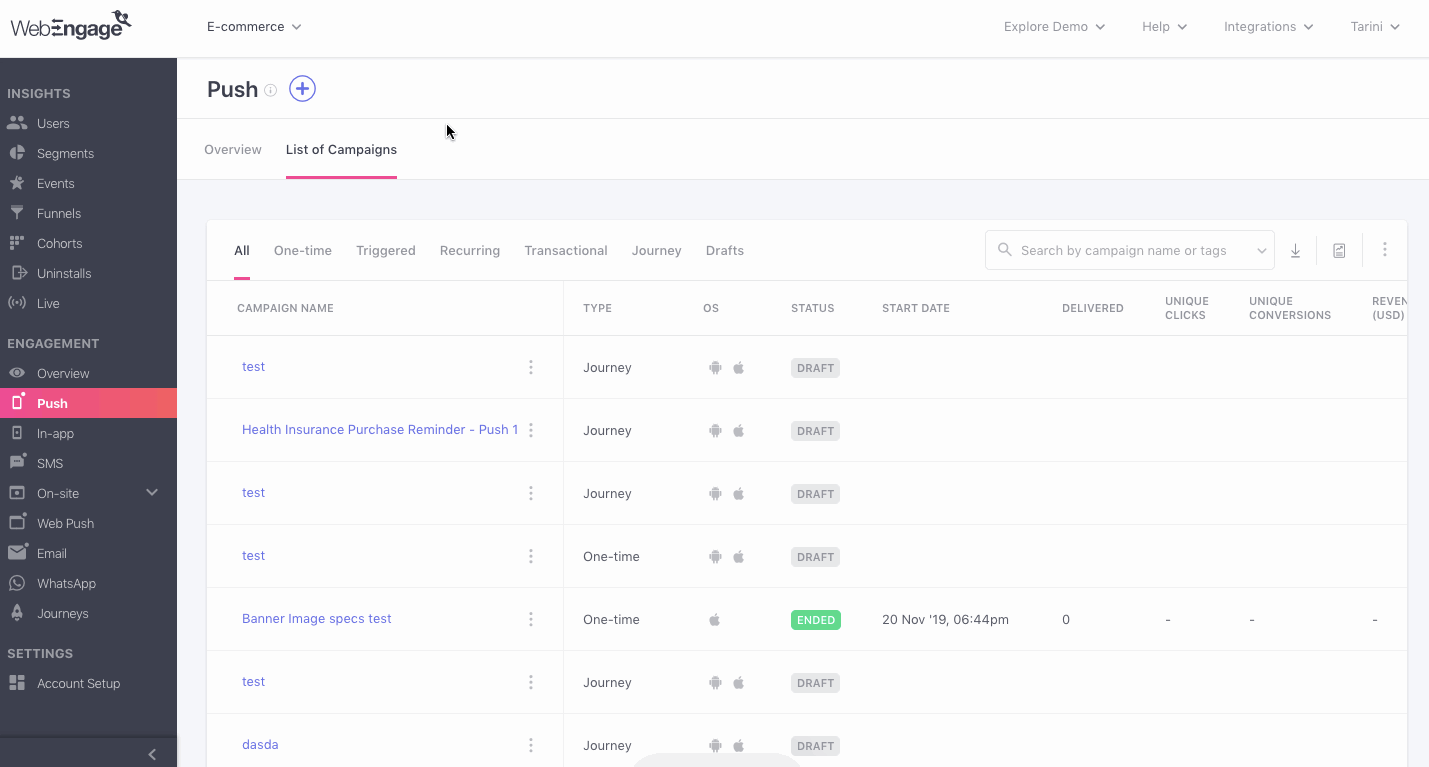Open options menu for dasda campaign
This screenshot has height=767, width=1429.
531,745
